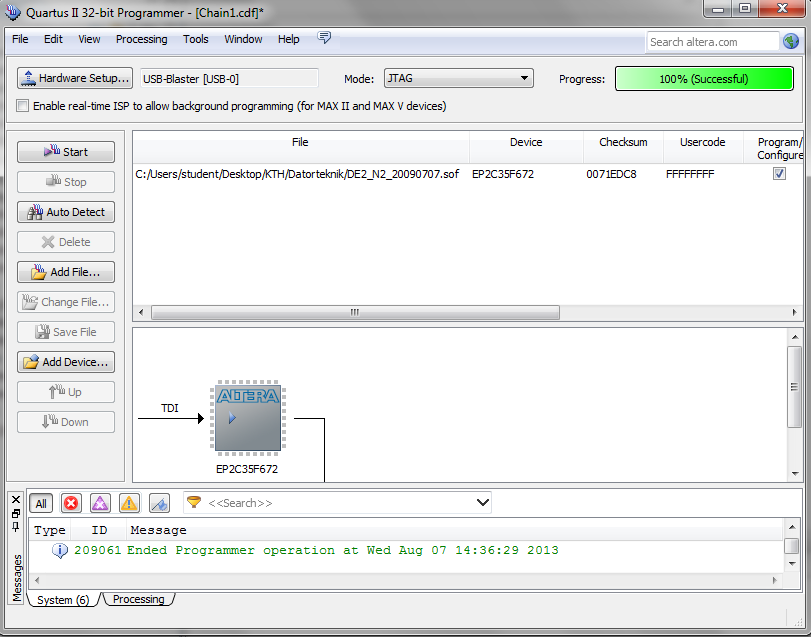
Task: Toggle the error messages filter icon
Action: pos(71,503)
